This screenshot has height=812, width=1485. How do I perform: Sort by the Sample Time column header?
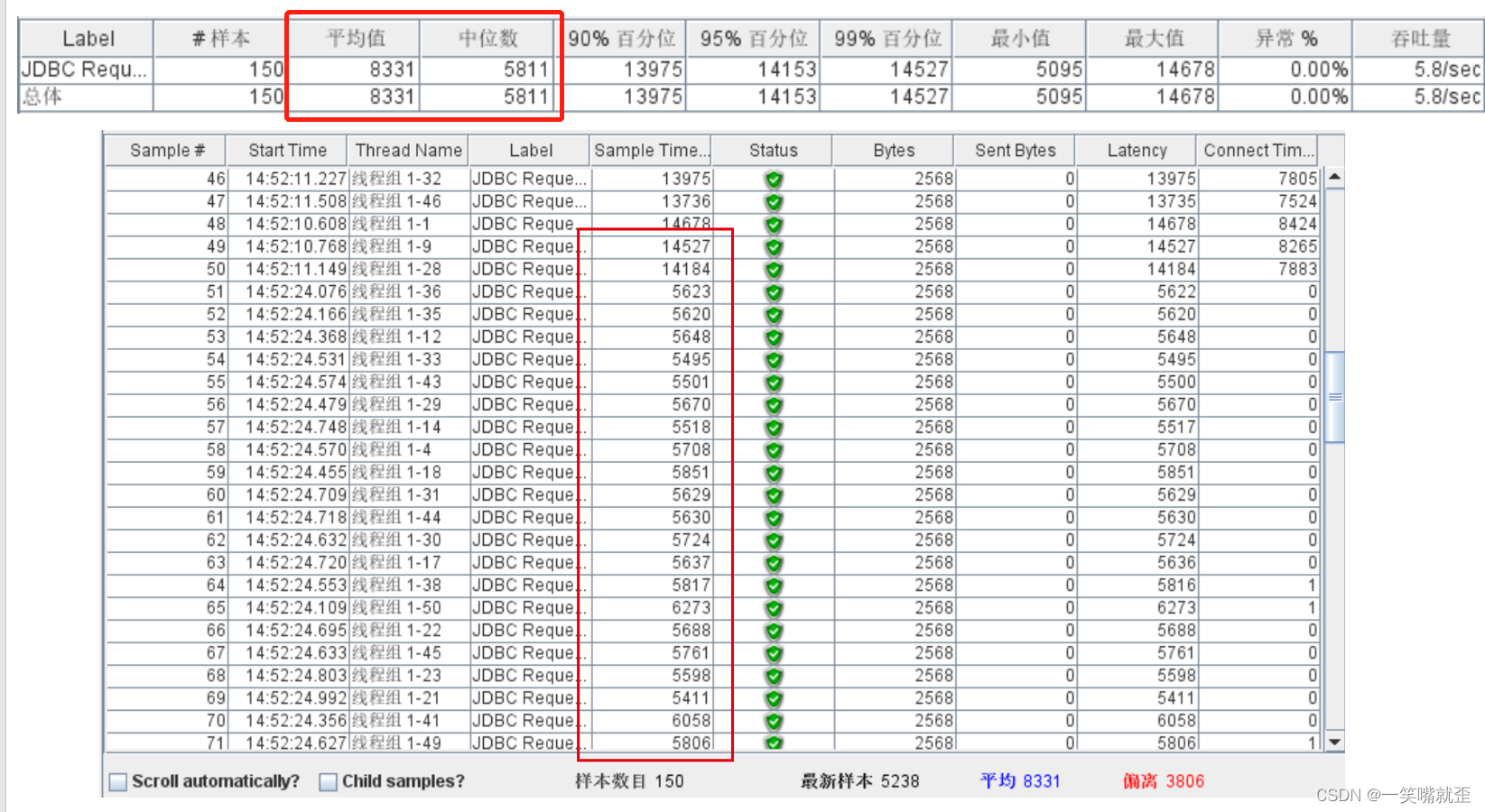coord(650,151)
